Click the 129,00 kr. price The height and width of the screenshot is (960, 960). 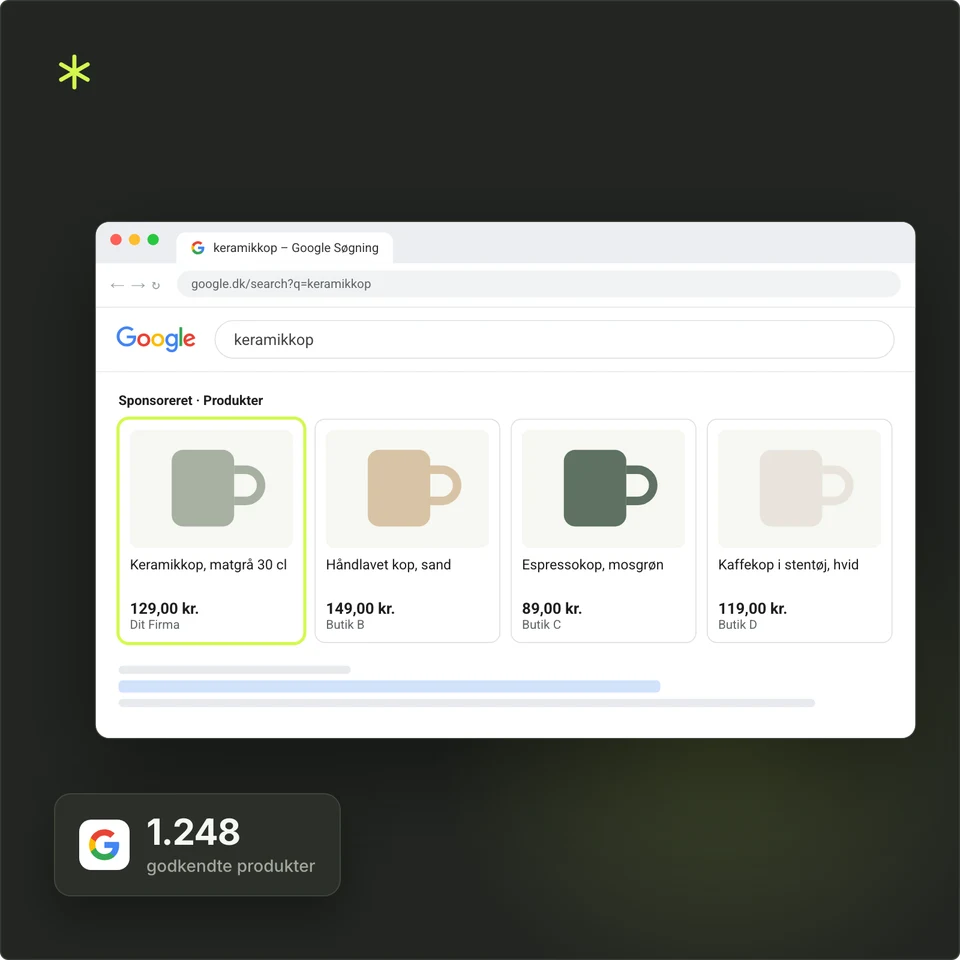[164, 609]
